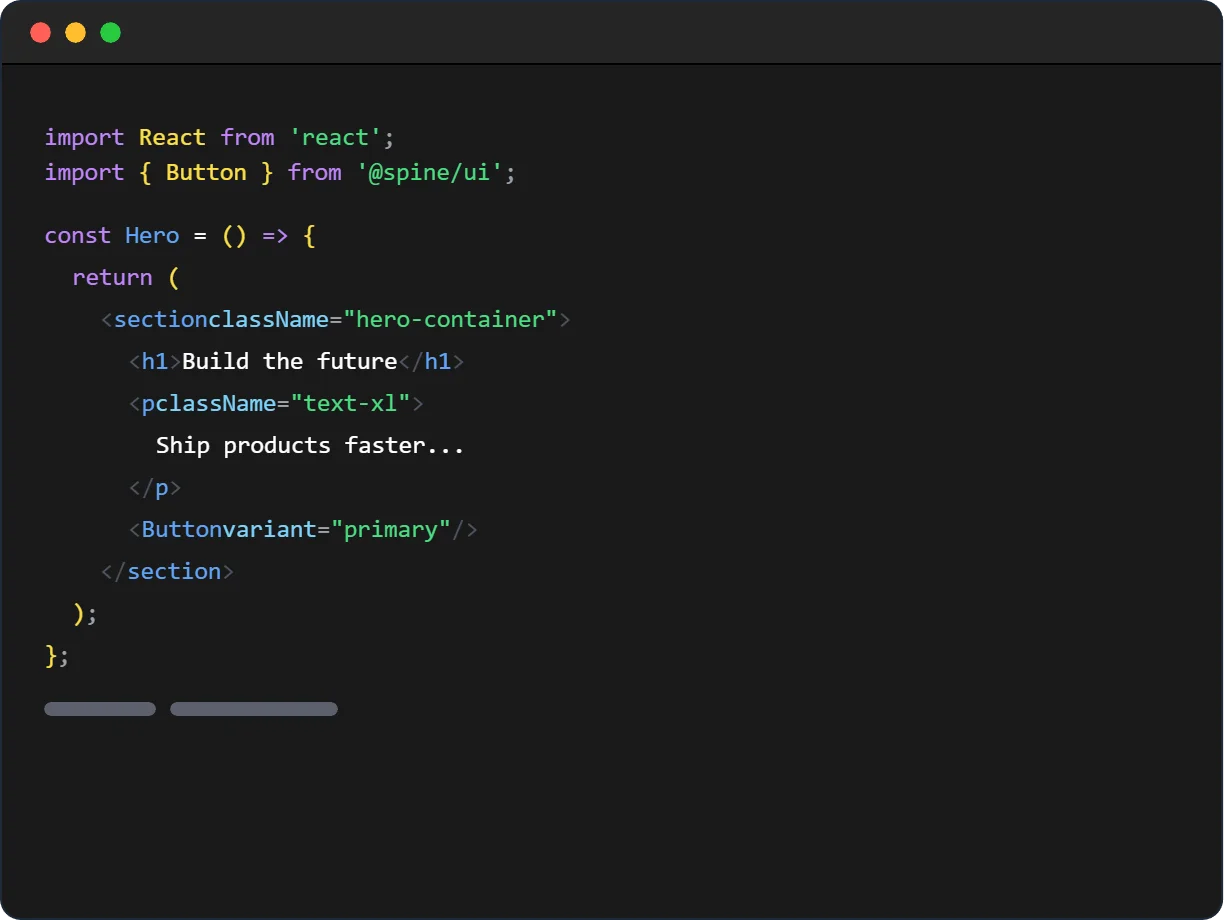This screenshot has width=1224, height=920.
Task: Click the 'Build the future' heading text
Action: coord(290,362)
